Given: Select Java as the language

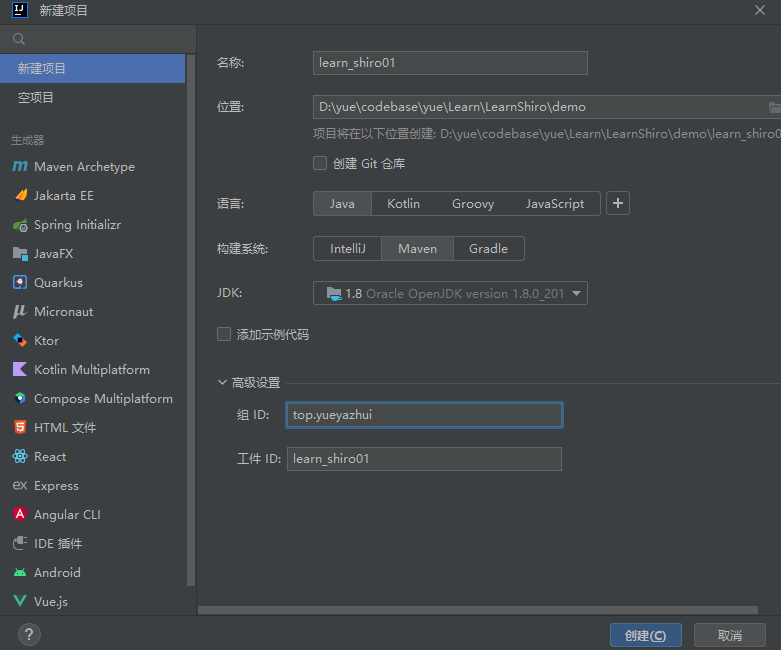Looking at the screenshot, I should click(342, 204).
